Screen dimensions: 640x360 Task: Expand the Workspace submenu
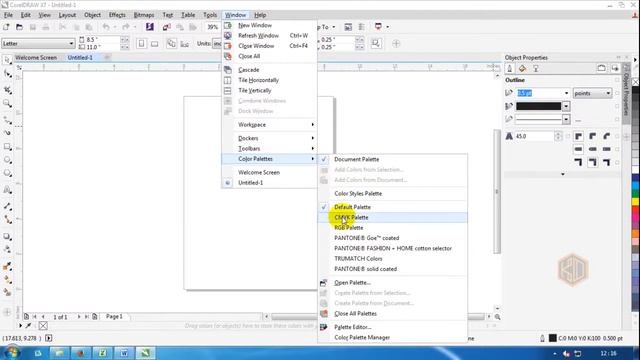click(269, 124)
